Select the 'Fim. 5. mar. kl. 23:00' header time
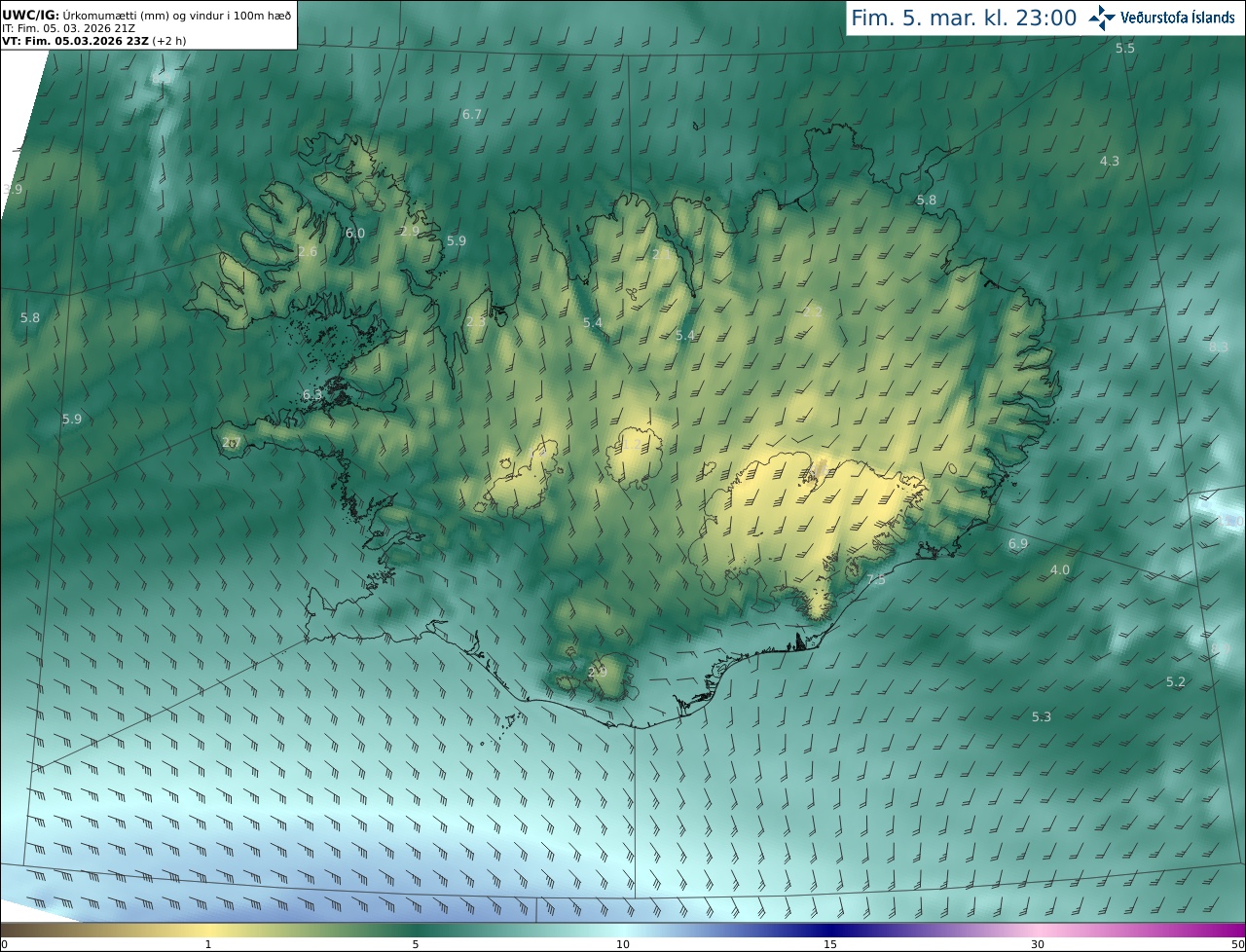This screenshot has height=952, width=1246. pos(964,18)
